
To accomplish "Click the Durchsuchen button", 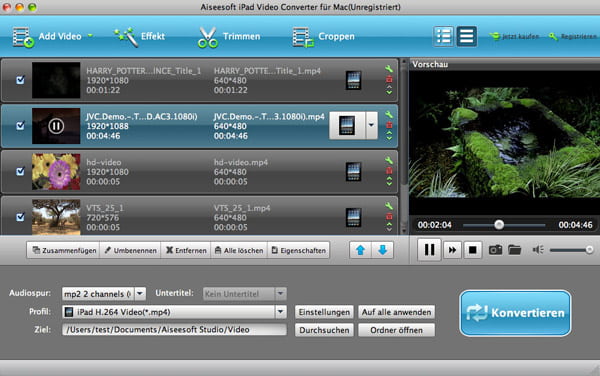I will 324,330.
